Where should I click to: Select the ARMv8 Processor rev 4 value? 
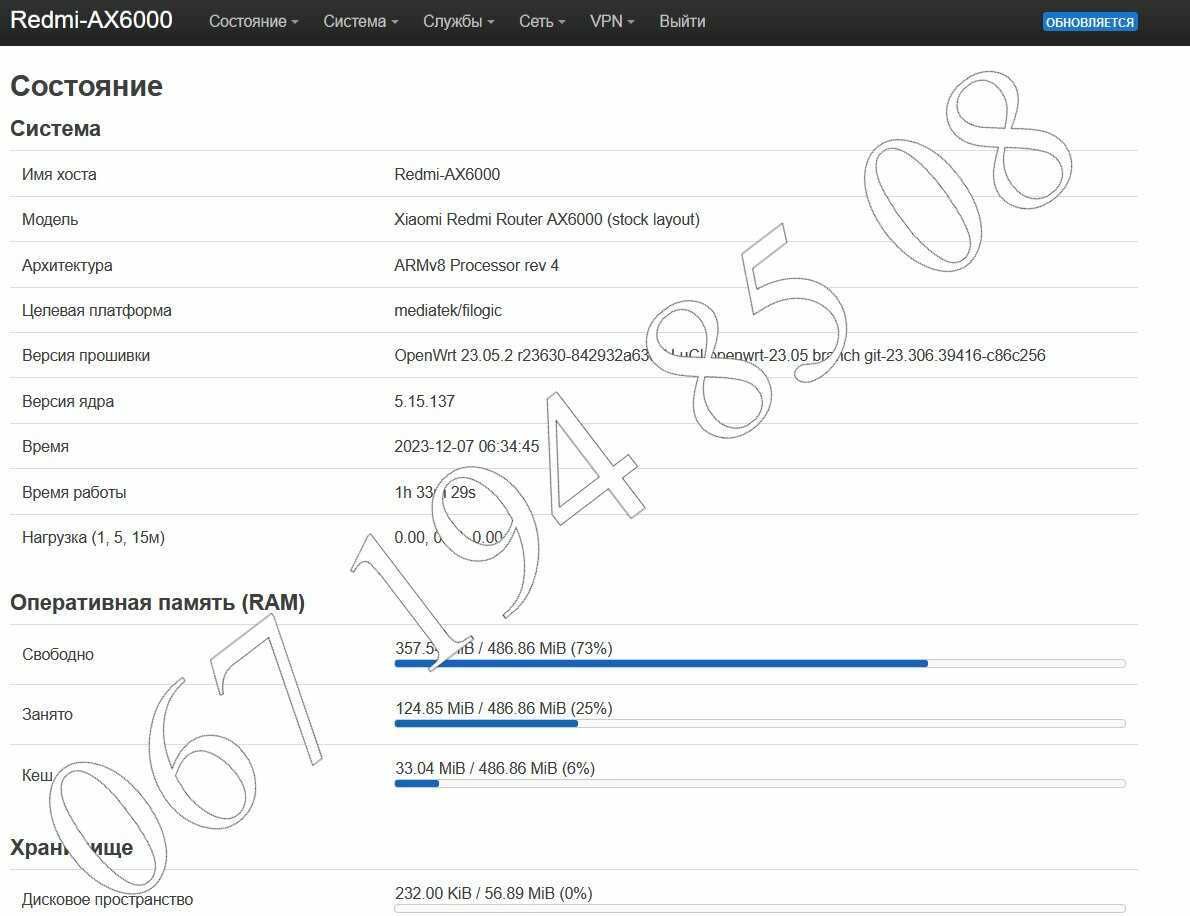point(477,265)
